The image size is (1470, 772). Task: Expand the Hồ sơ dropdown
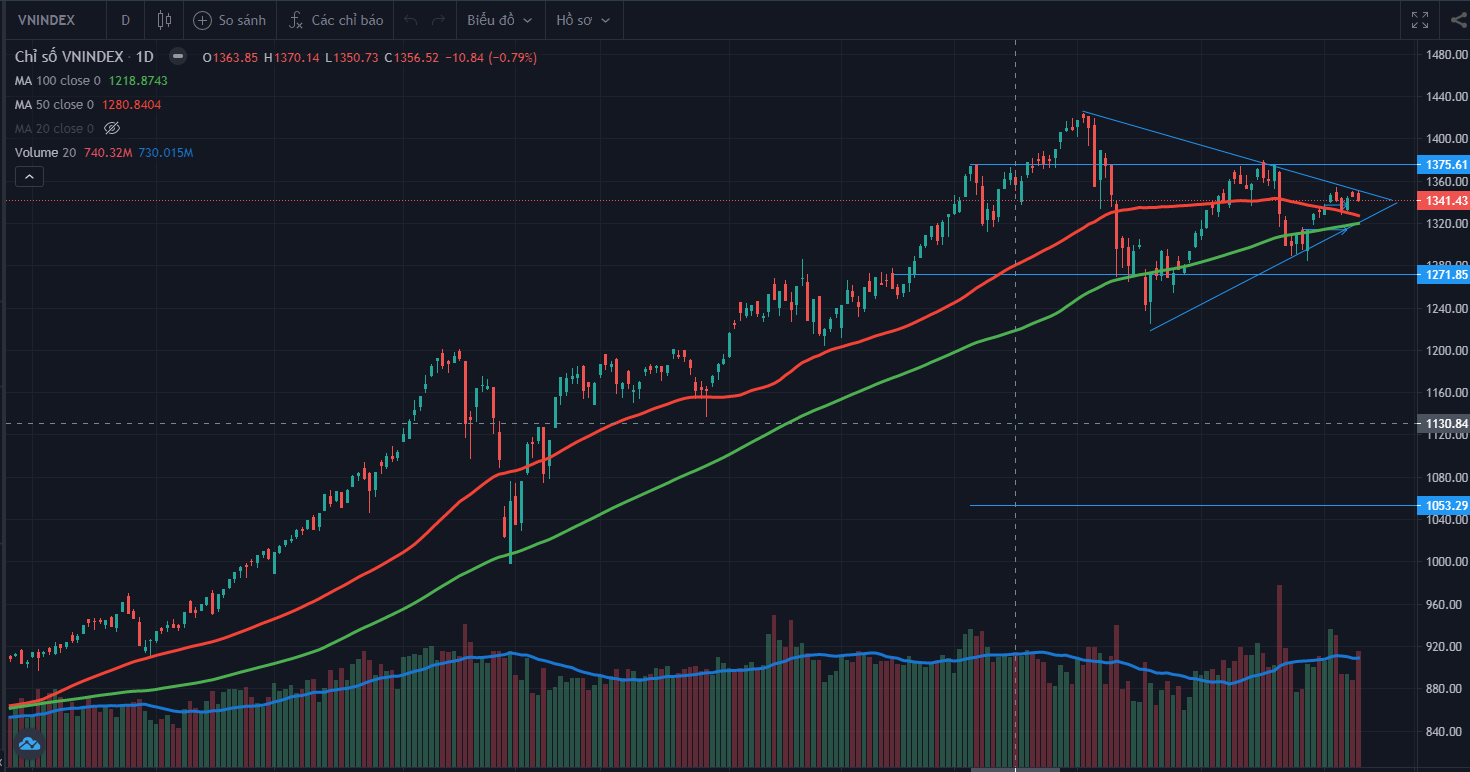(584, 20)
